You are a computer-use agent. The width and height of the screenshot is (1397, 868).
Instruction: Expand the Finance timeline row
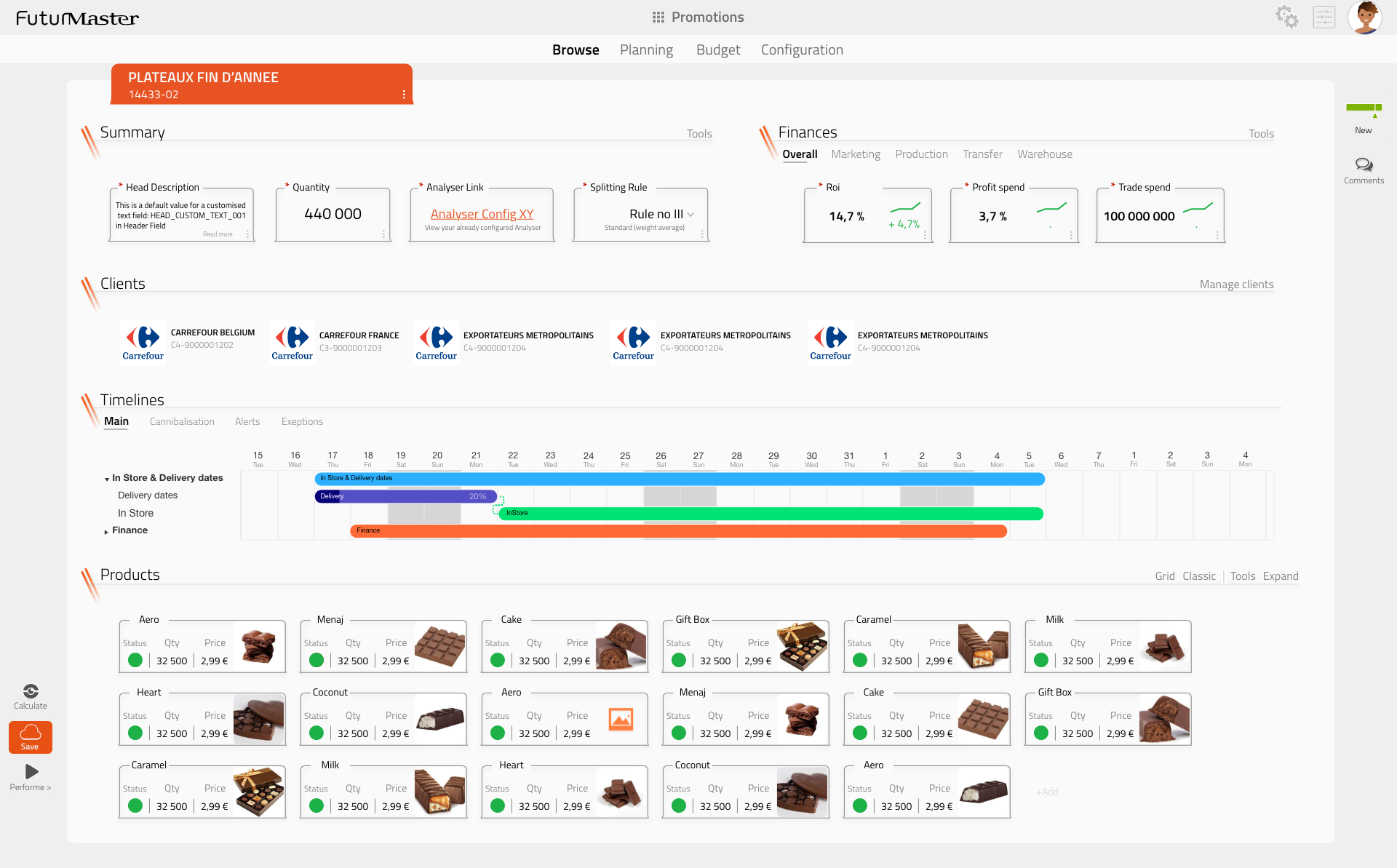(106, 530)
